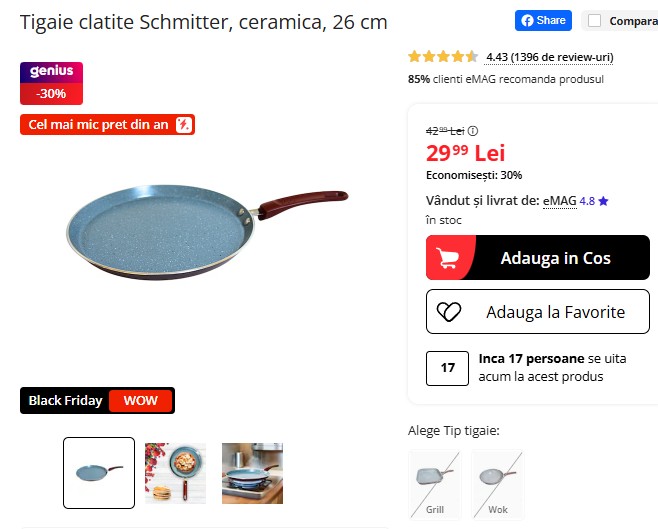
Task: Click the lightning icon on lowest price badge
Action: pos(183,124)
